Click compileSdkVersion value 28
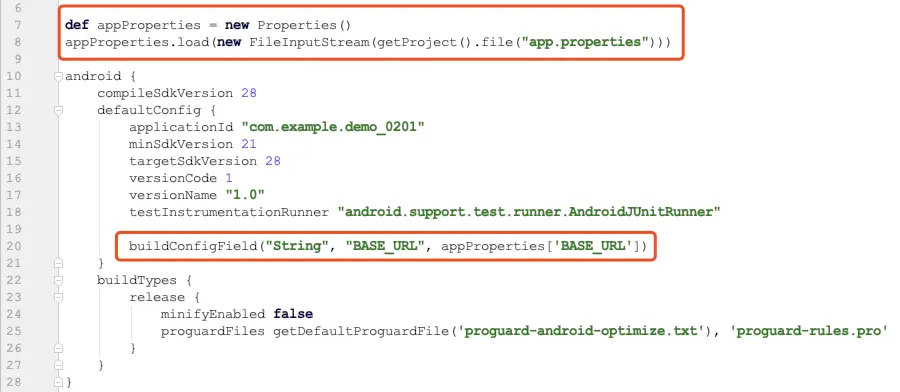Viewport: 900px width, 392px height. pyautogui.click(x=249, y=93)
